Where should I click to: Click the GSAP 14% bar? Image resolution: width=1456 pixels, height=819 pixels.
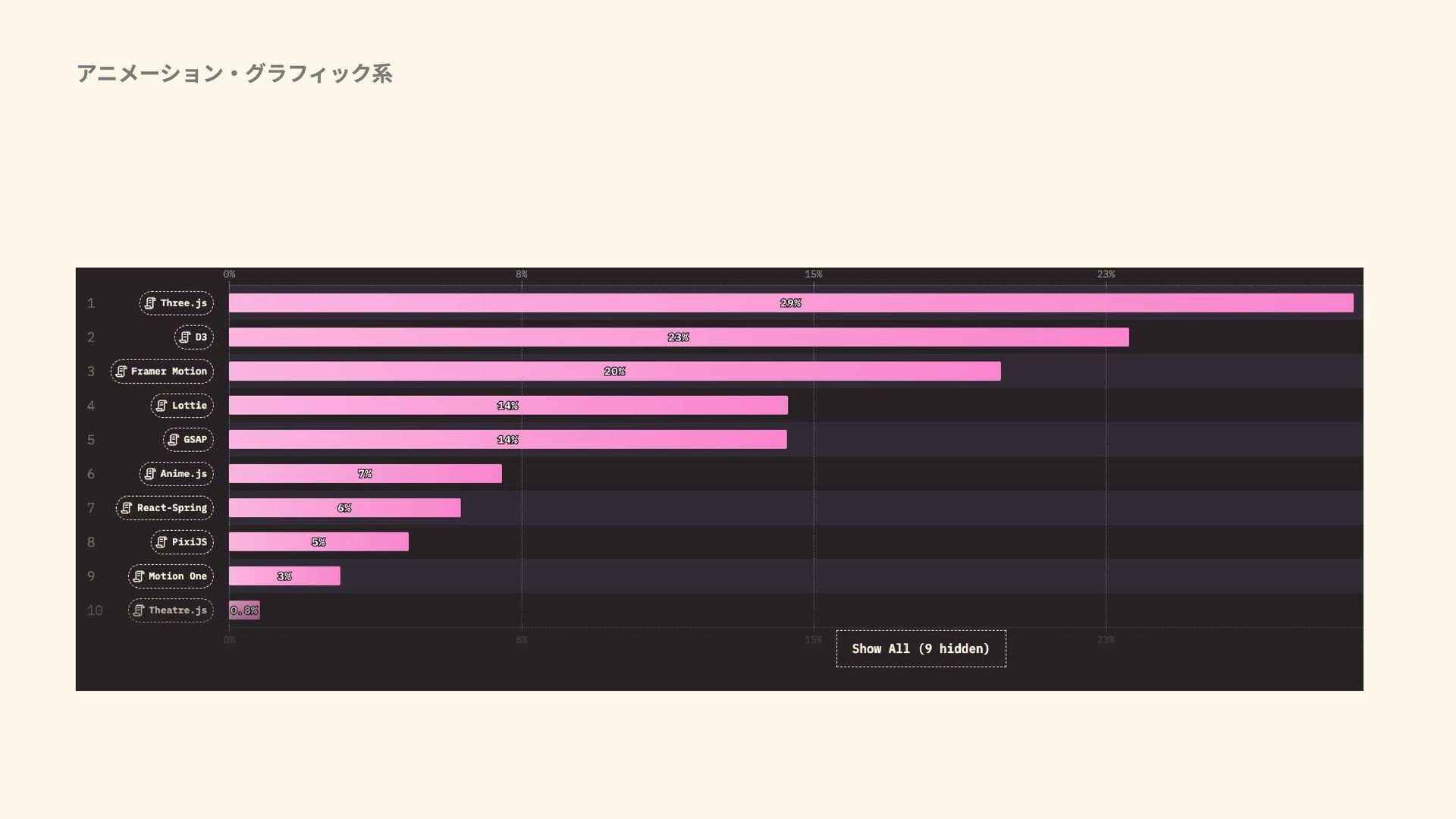pyautogui.click(x=508, y=440)
